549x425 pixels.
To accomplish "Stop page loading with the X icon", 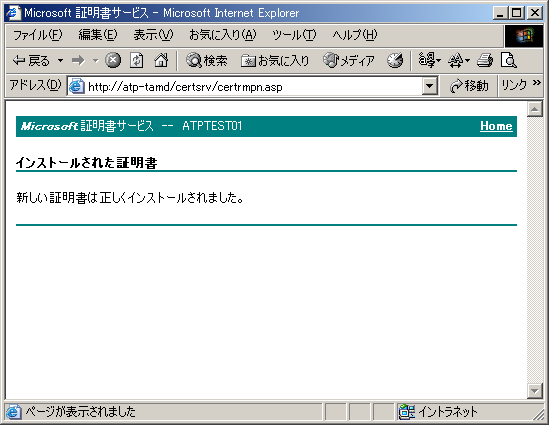I will [x=113, y=61].
